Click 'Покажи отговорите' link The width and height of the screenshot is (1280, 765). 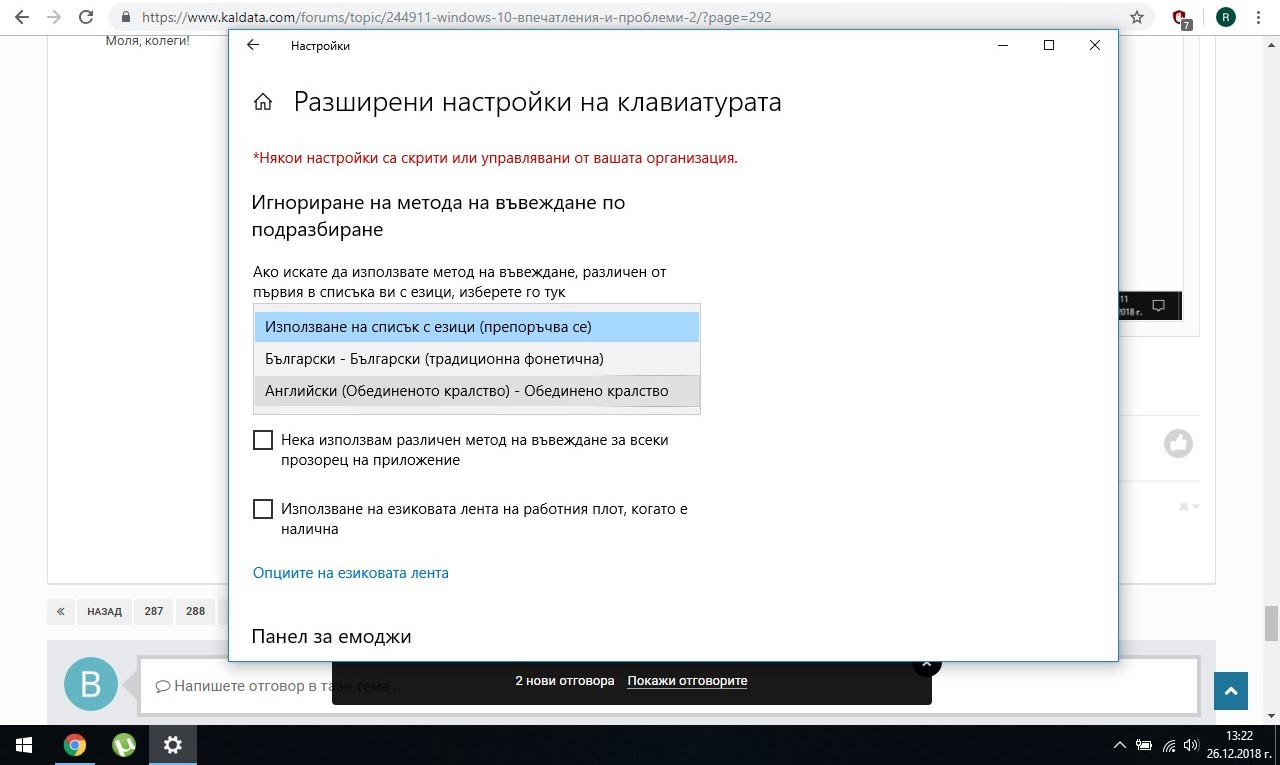[x=687, y=681]
